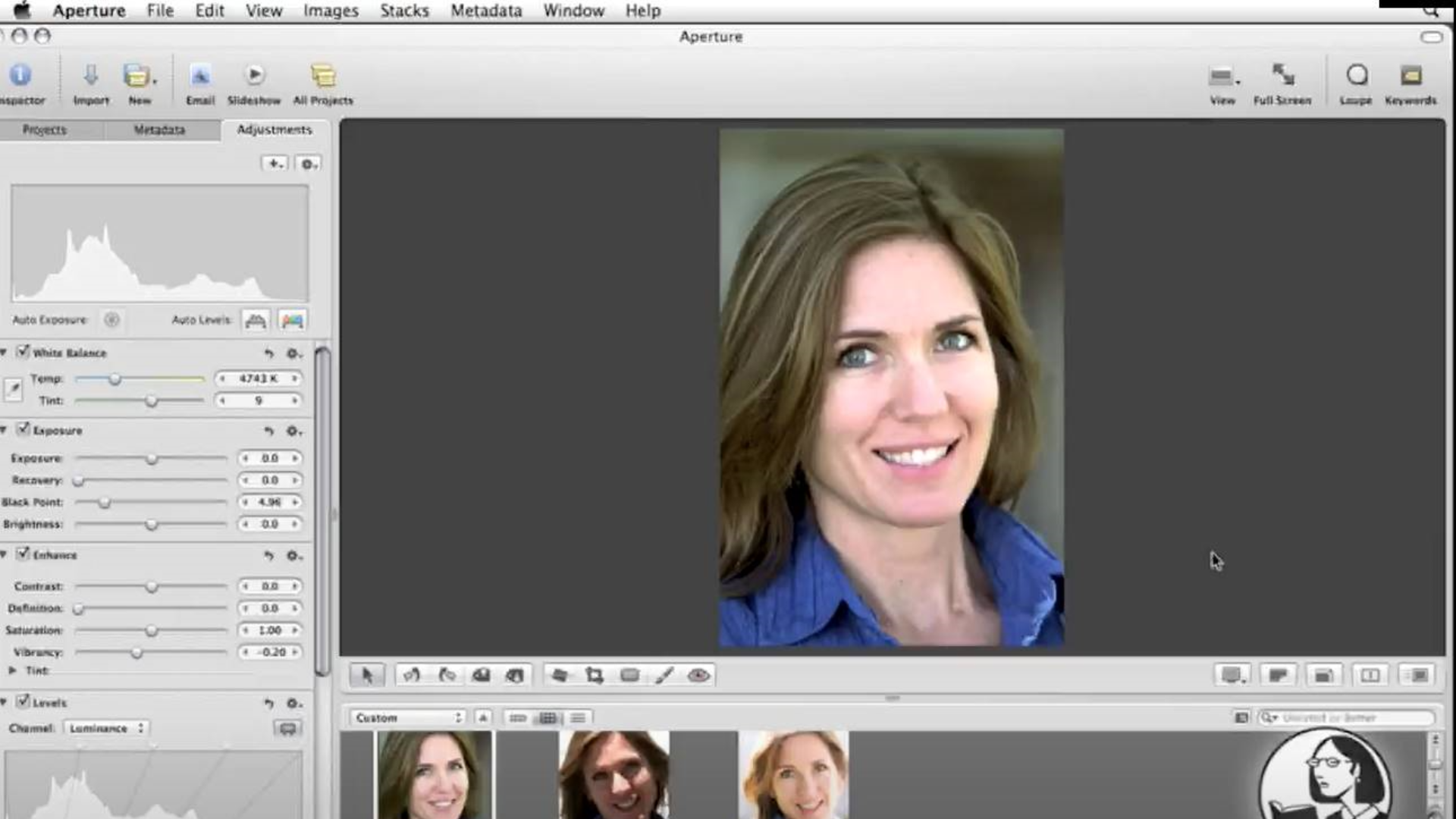Image resolution: width=1456 pixels, height=819 pixels.
Task: Toggle Primary Only viewer button
Action: (1370, 675)
